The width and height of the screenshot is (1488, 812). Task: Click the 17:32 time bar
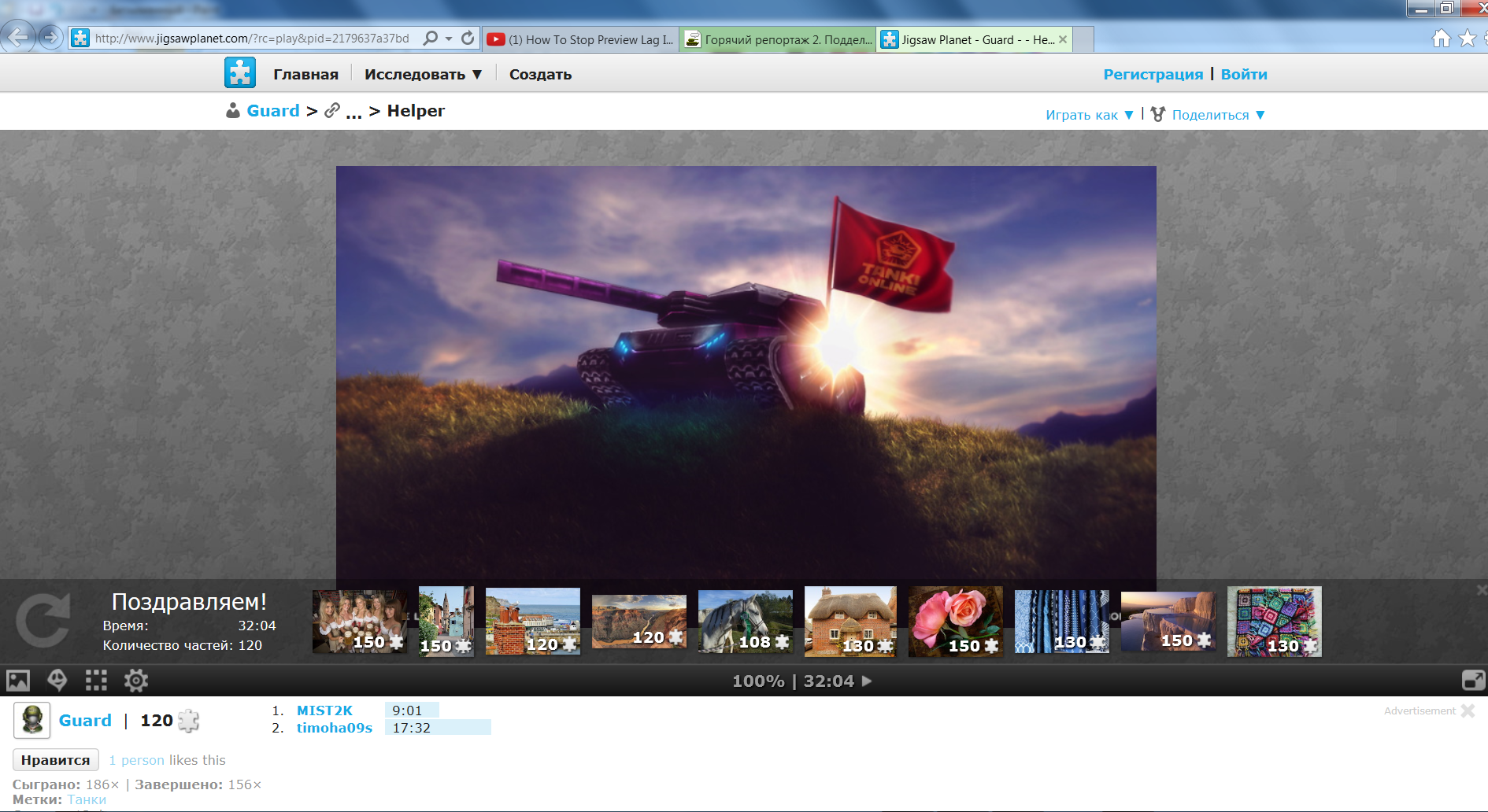(438, 728)
